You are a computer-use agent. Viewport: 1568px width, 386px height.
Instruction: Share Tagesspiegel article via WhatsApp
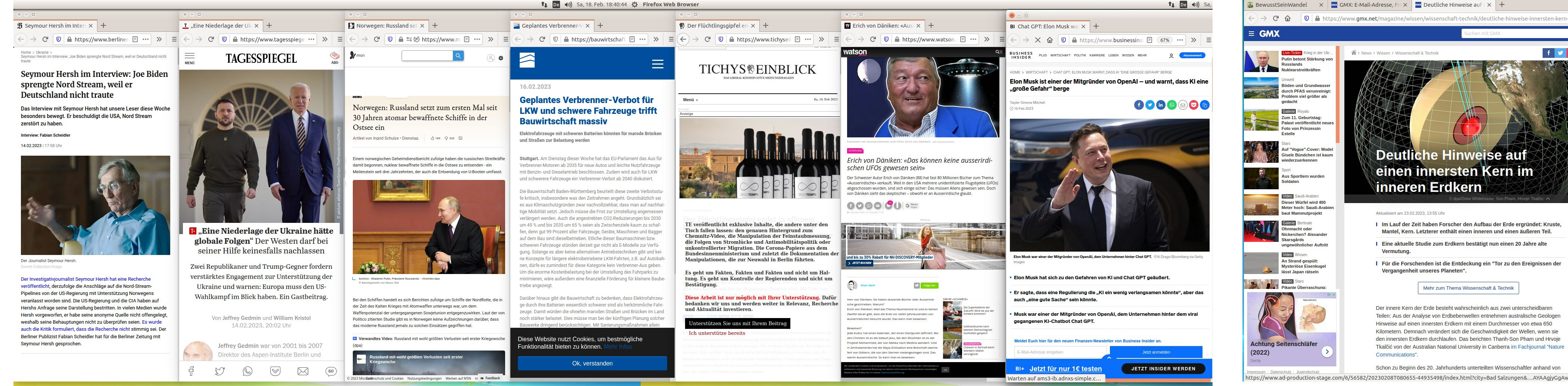tap(248, 371)
